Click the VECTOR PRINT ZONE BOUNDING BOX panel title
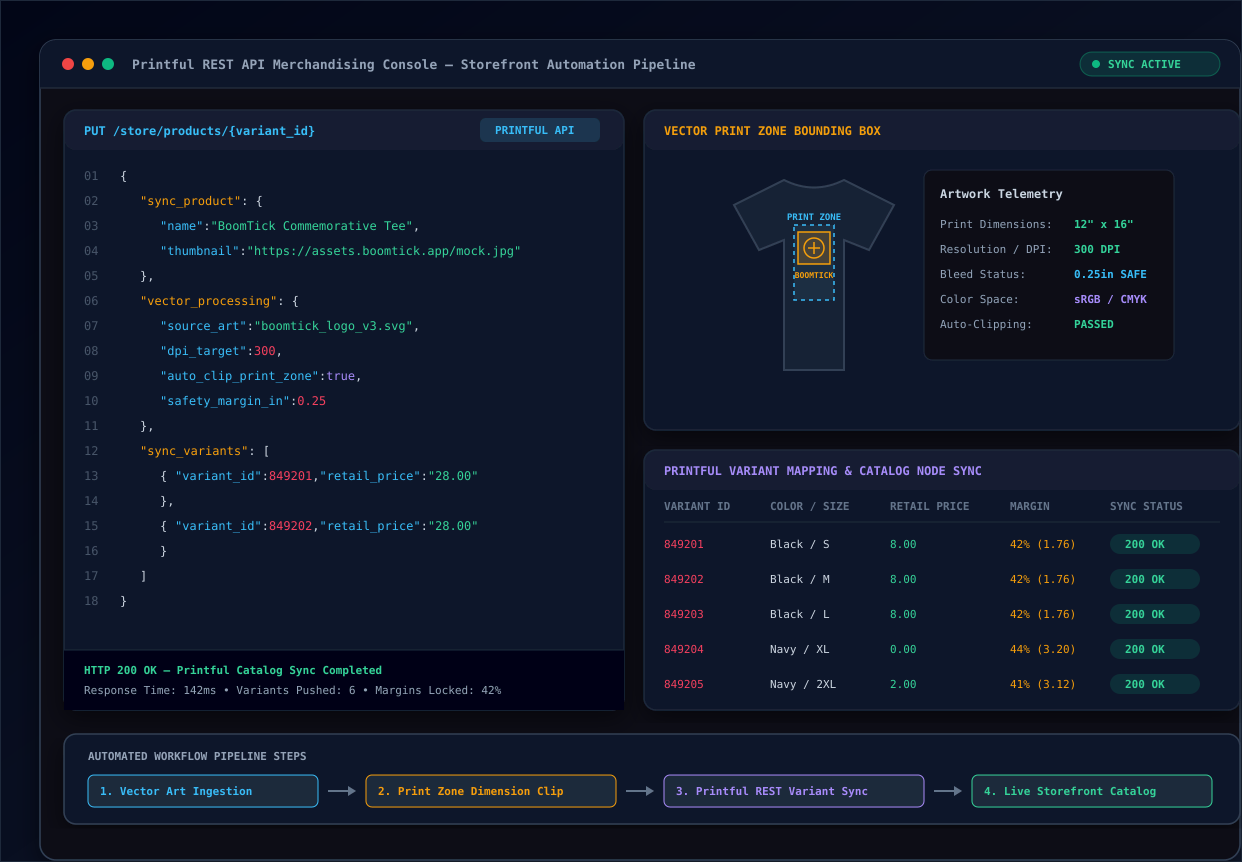Screen dimensions: 1242x862 772,131
